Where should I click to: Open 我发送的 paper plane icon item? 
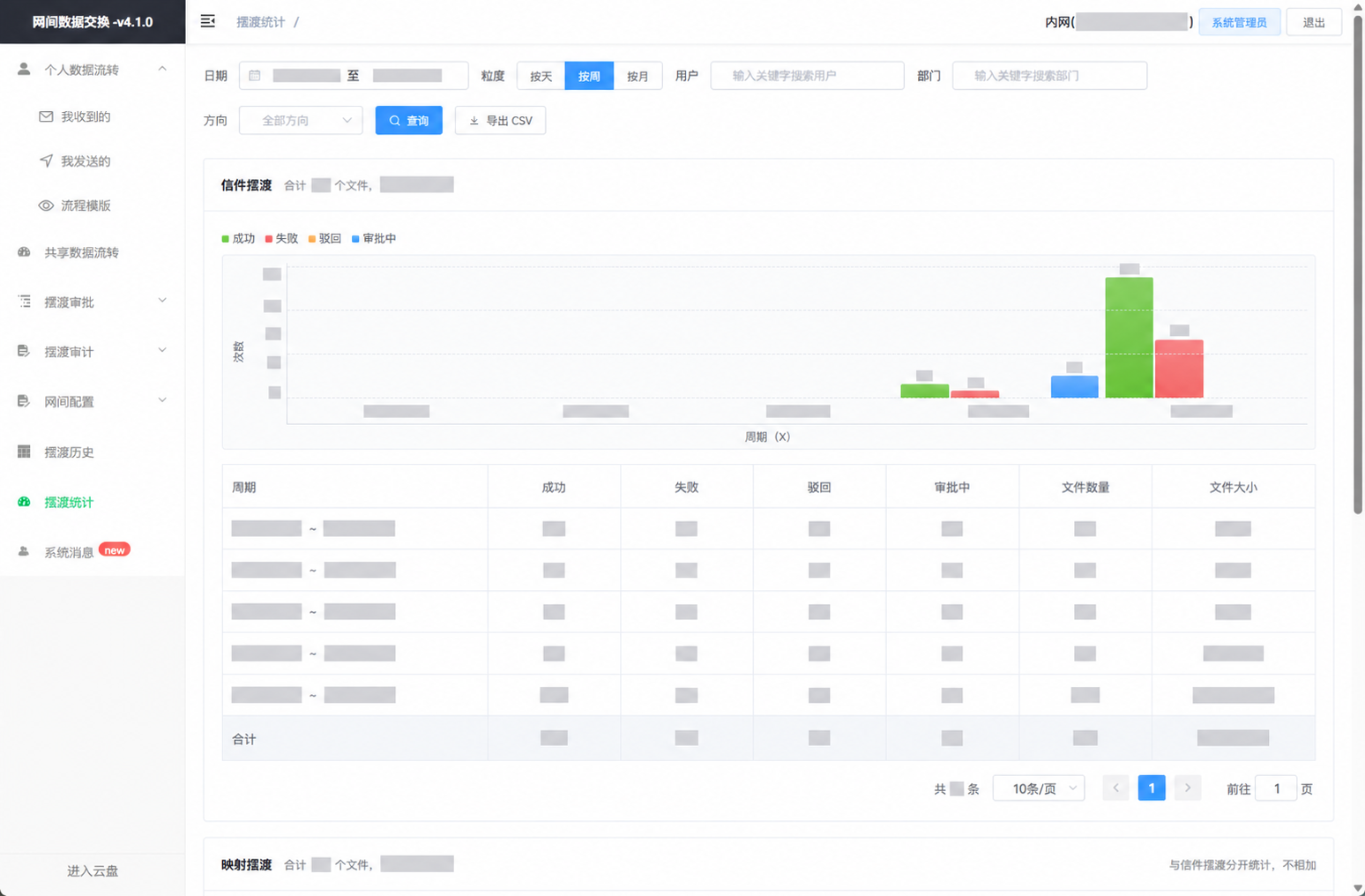46,161
